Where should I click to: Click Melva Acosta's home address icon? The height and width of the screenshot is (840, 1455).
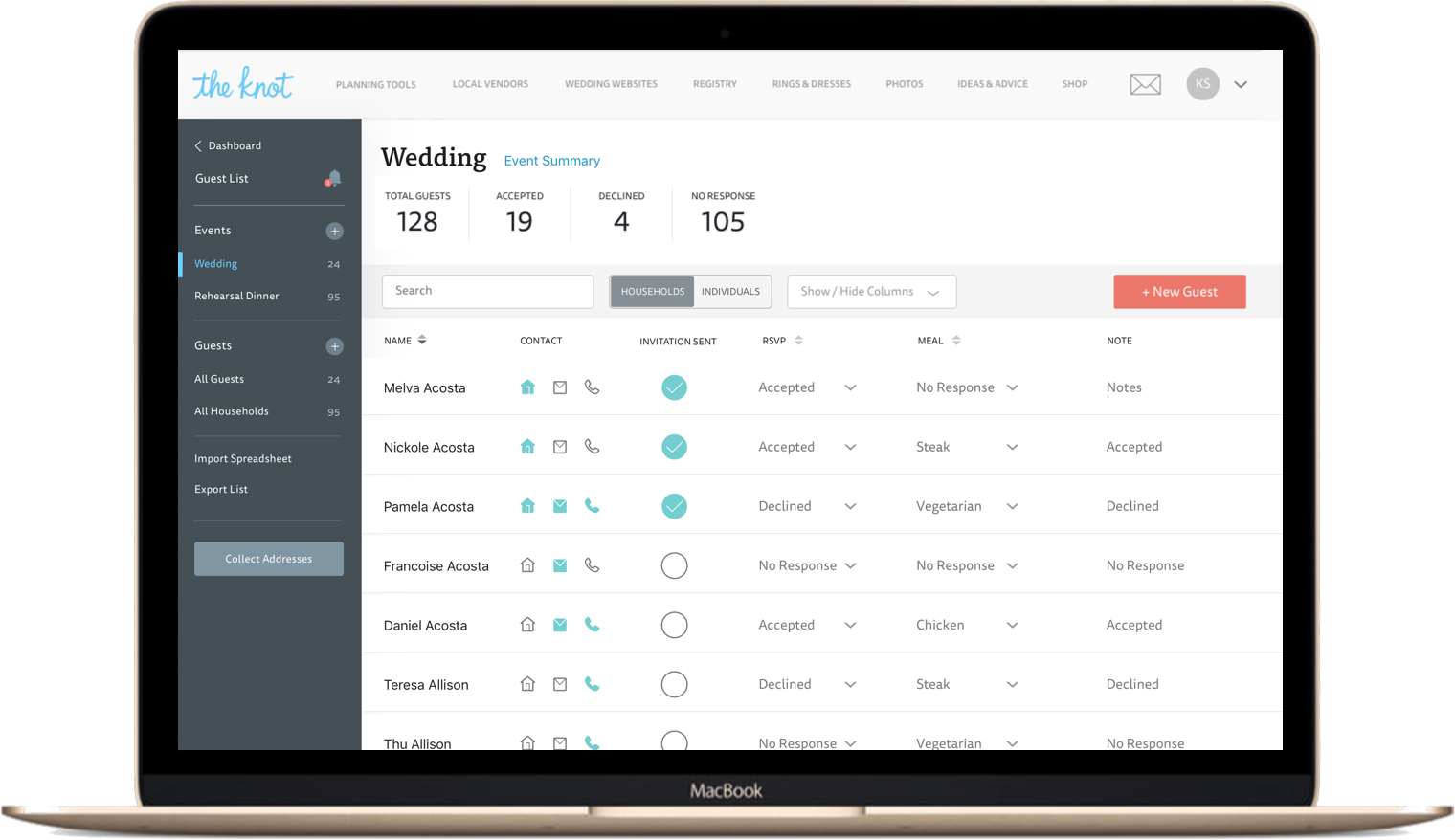[527, 387]
